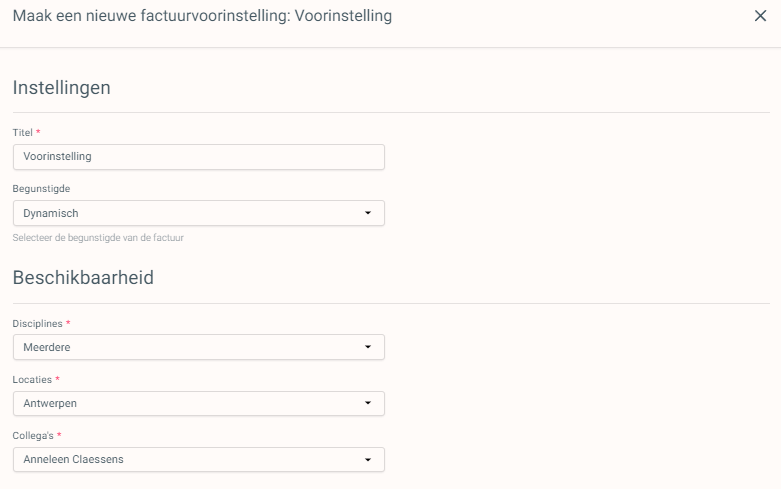Close the factuurvoorinstelling dialog with the X icon
781x489 pixels.
(760, 16)
